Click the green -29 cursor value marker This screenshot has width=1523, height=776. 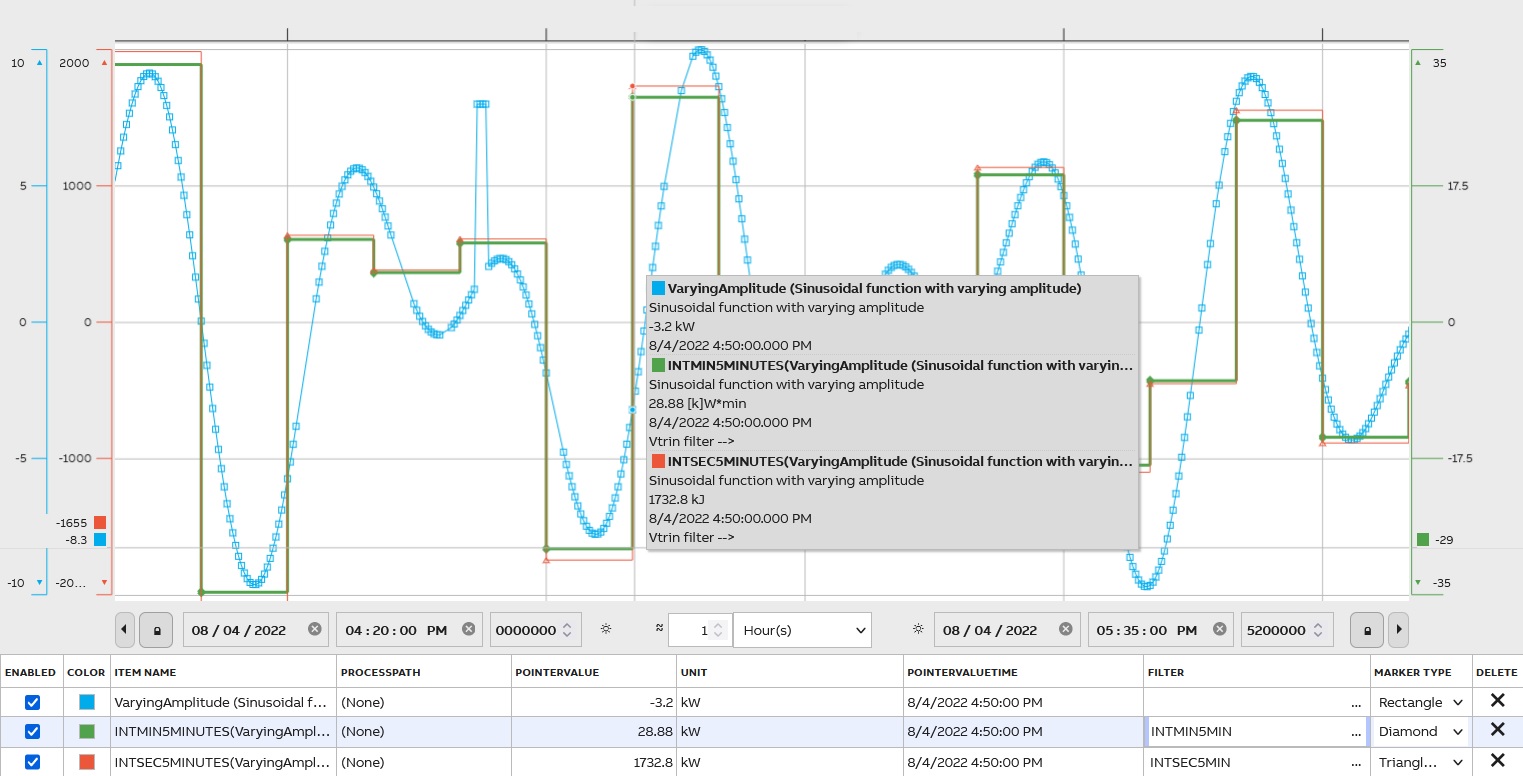tap(1423, 539)
